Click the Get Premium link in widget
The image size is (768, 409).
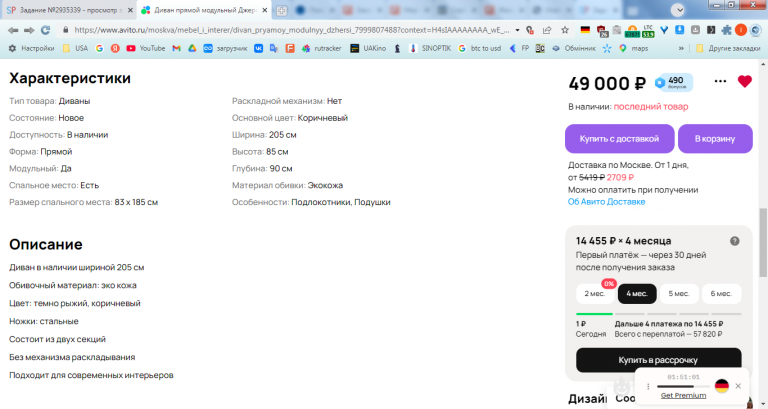tap(683, 395)
